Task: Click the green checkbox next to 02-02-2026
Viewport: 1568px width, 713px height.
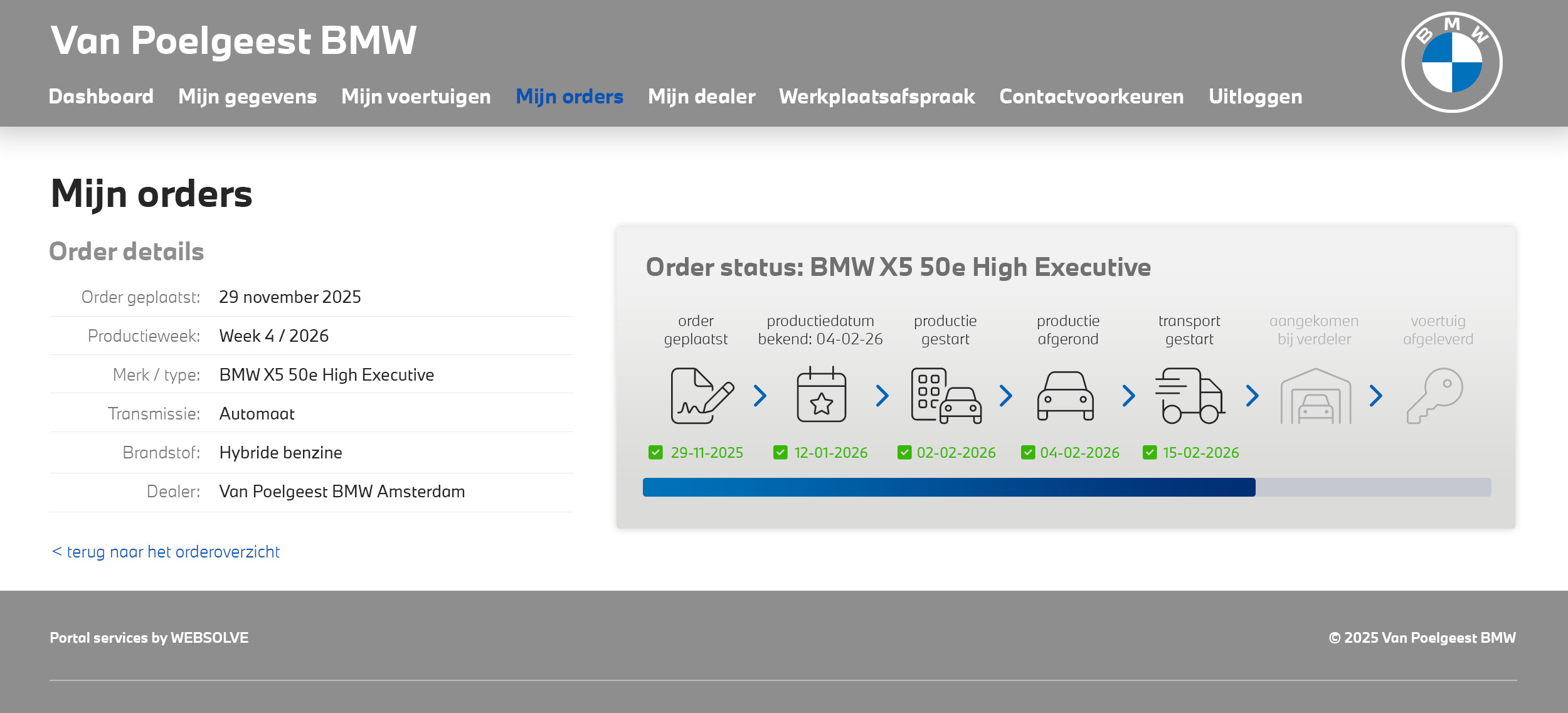Action: (904, 452)
